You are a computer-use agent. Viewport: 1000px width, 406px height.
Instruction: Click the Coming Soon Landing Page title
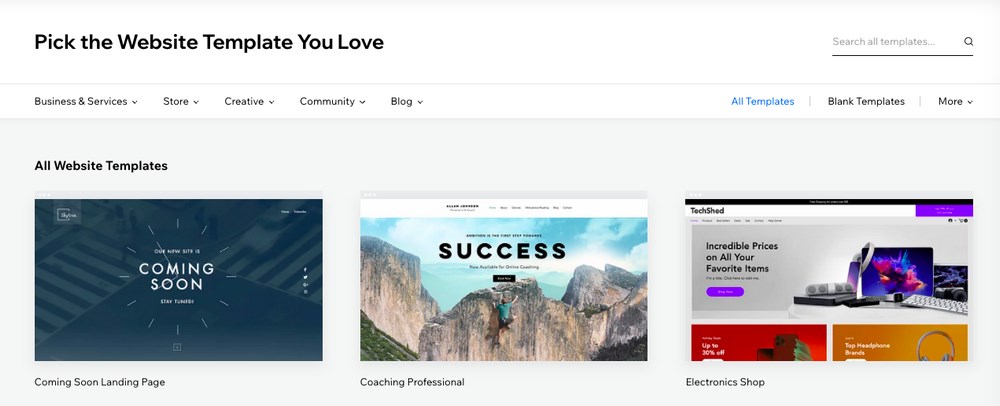[x=99, y=382]
